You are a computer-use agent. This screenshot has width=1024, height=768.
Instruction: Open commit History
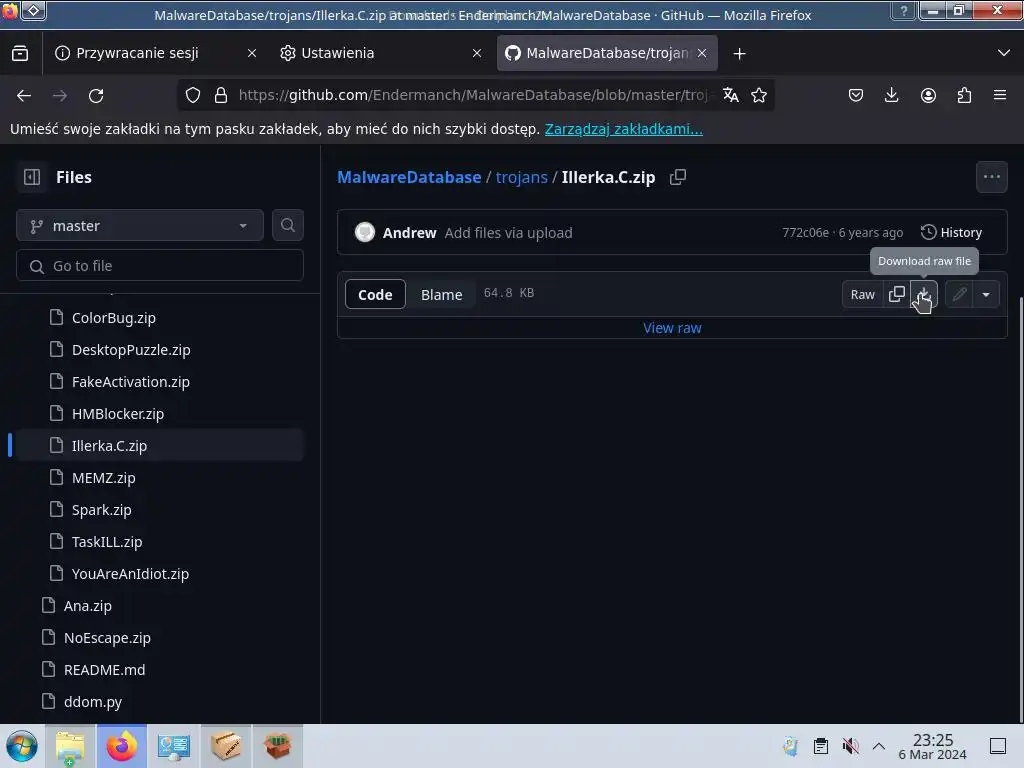tap(951, 232)
